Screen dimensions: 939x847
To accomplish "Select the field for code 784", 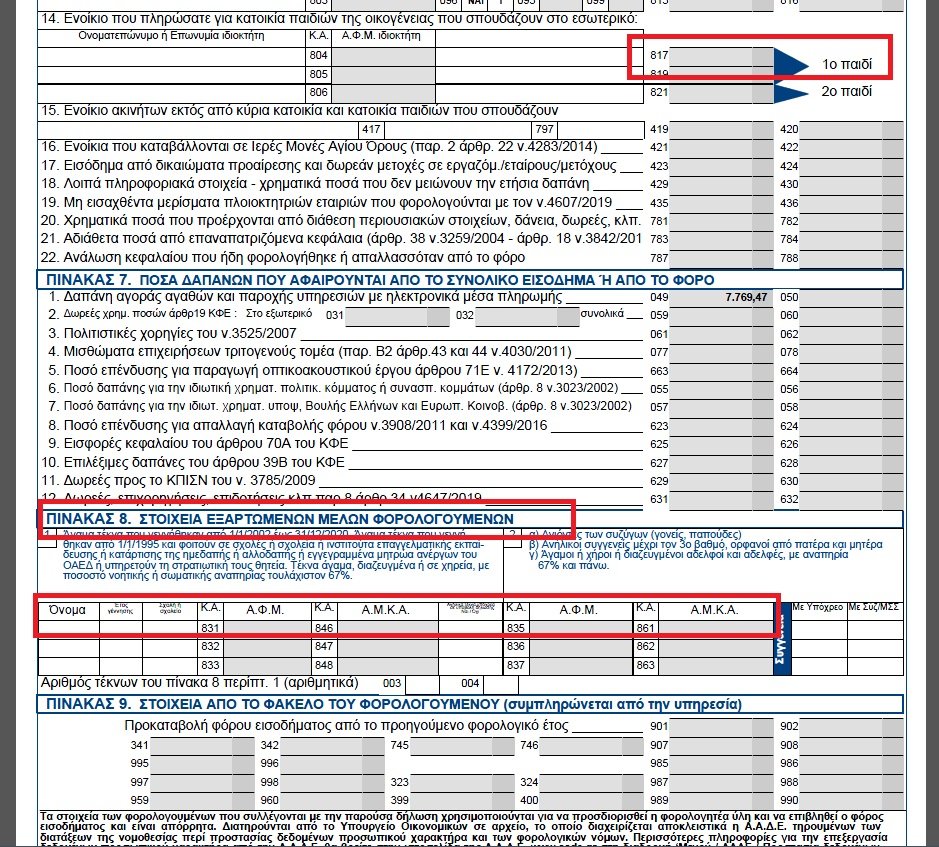I will (x=851, y=239).
